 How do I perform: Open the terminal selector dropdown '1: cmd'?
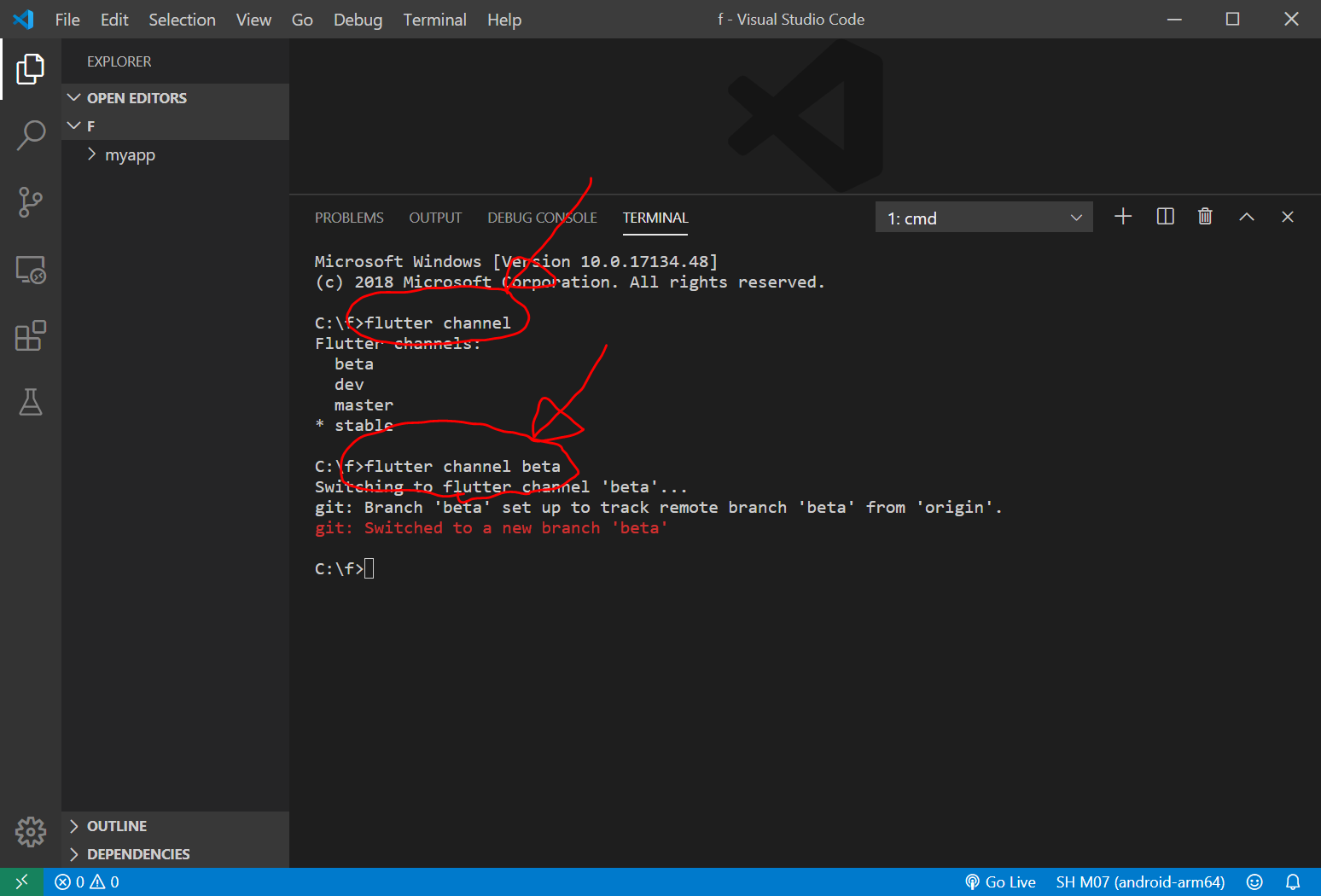click(x=984, y=218)
